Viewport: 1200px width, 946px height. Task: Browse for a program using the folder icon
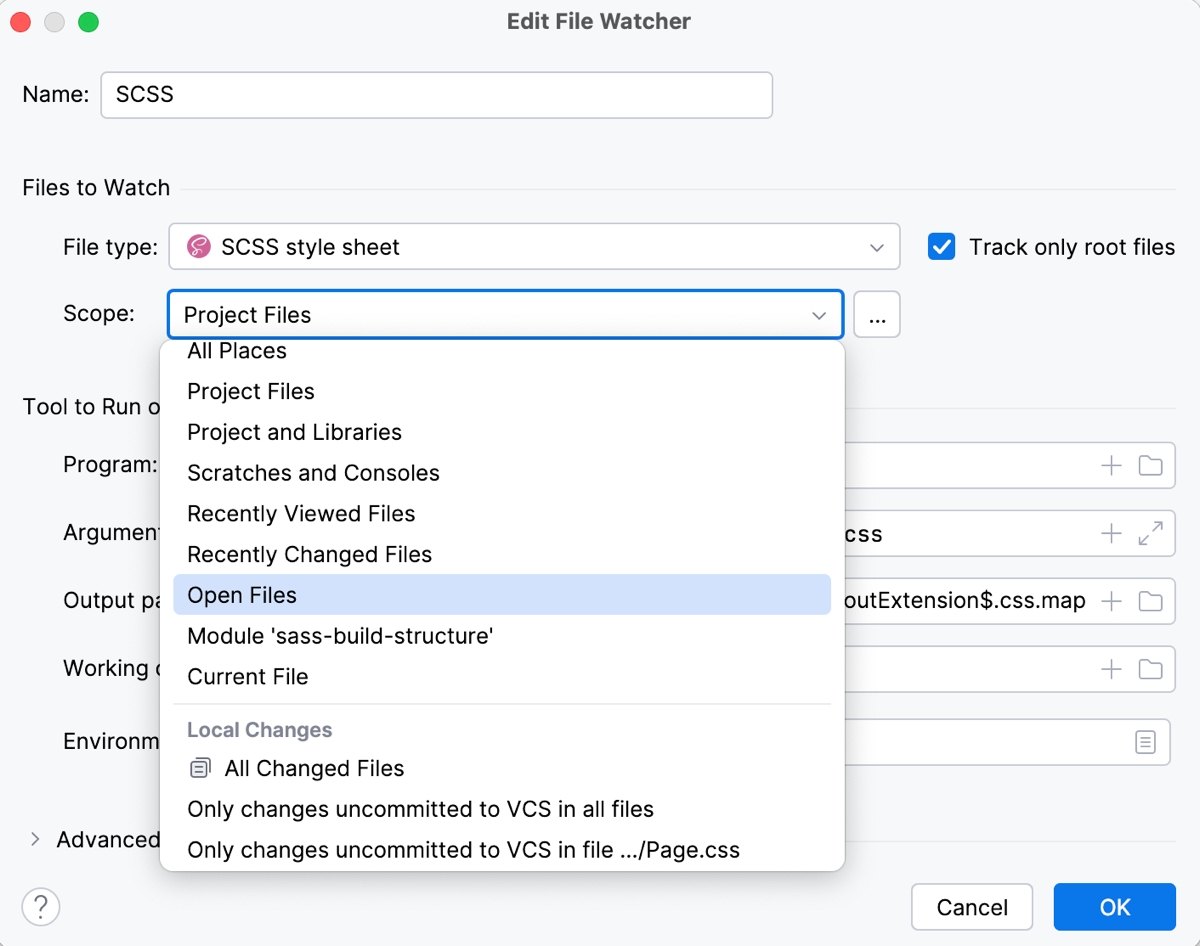coord(1148,465)
